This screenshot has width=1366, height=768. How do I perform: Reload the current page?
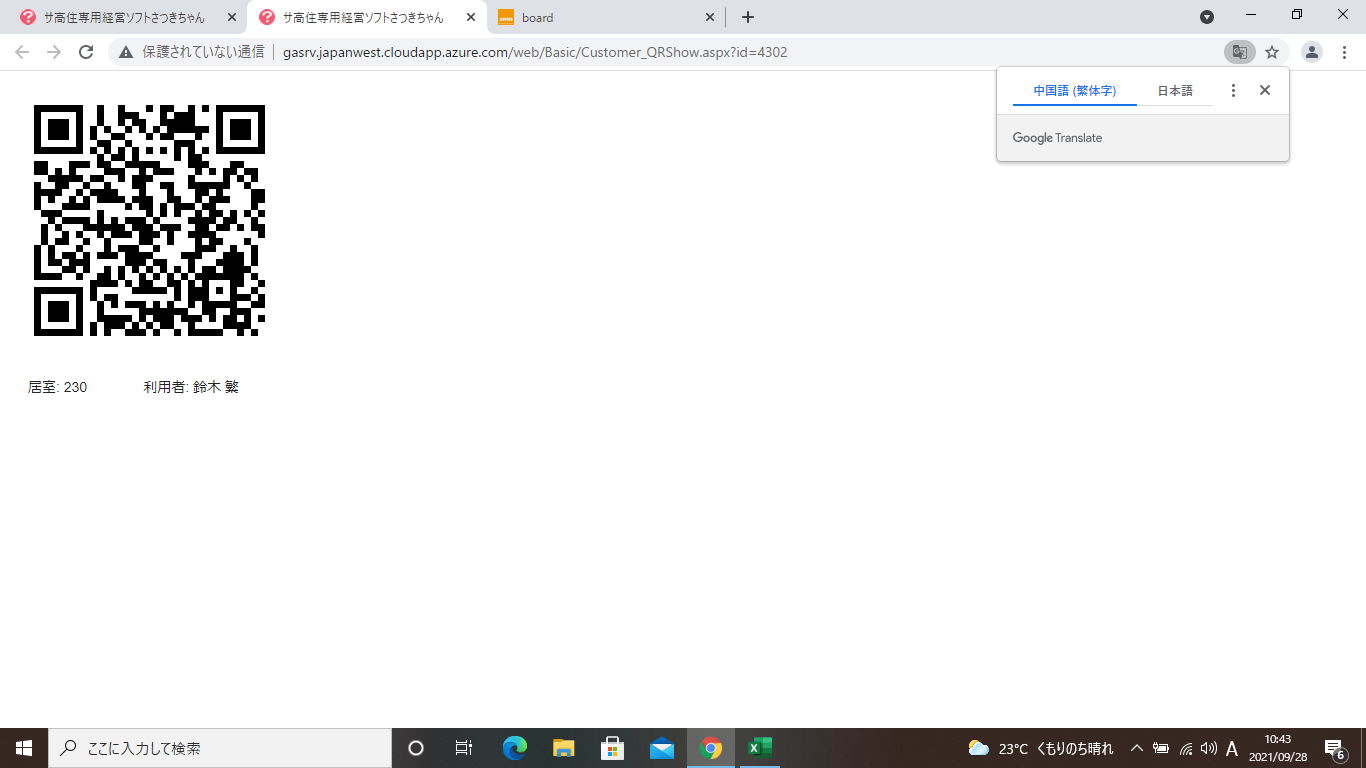[86, 52]
